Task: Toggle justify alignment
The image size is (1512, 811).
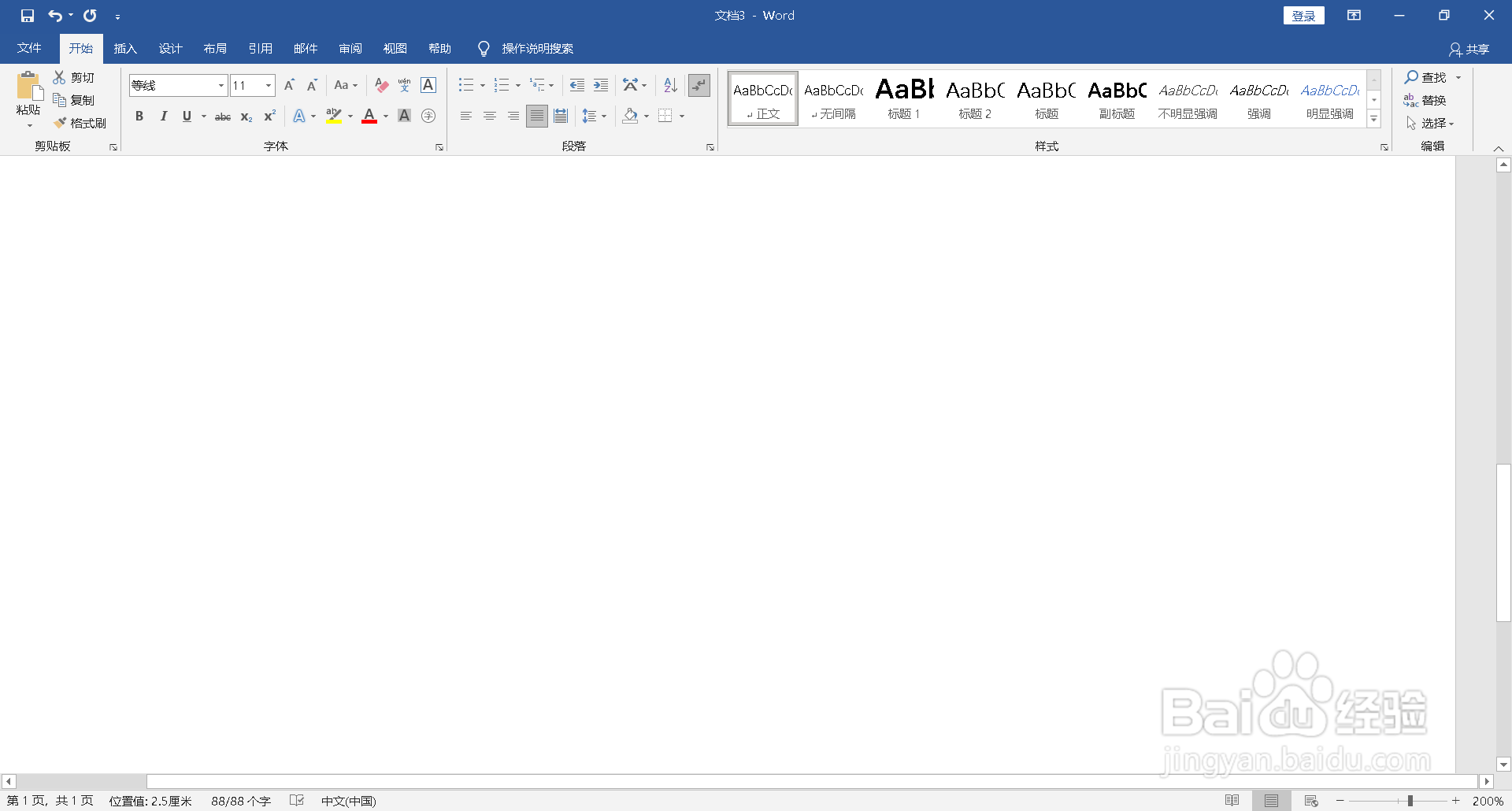Action: [x=537, y=116]
